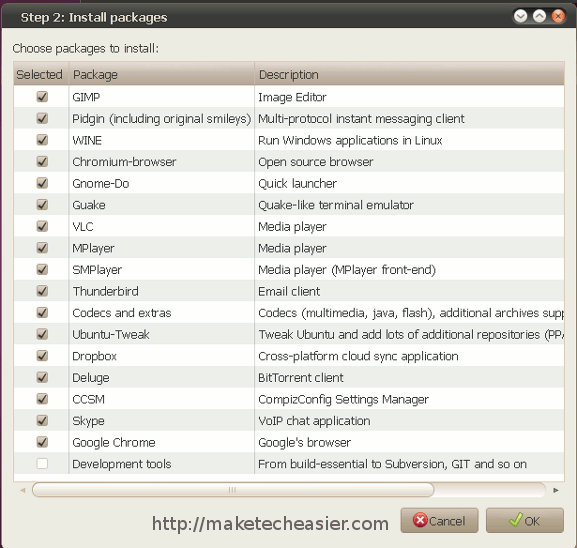The width and height of the screenshot is (577, 548).
Task: Disable the Google Chrome checkbox
Action: (42, 442)
